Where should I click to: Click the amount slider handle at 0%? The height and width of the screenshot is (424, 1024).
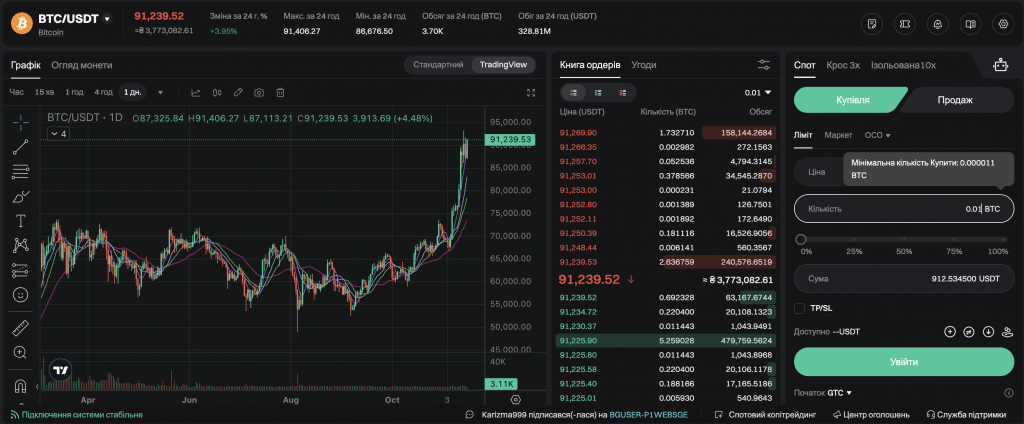click(x=801, y=240)
